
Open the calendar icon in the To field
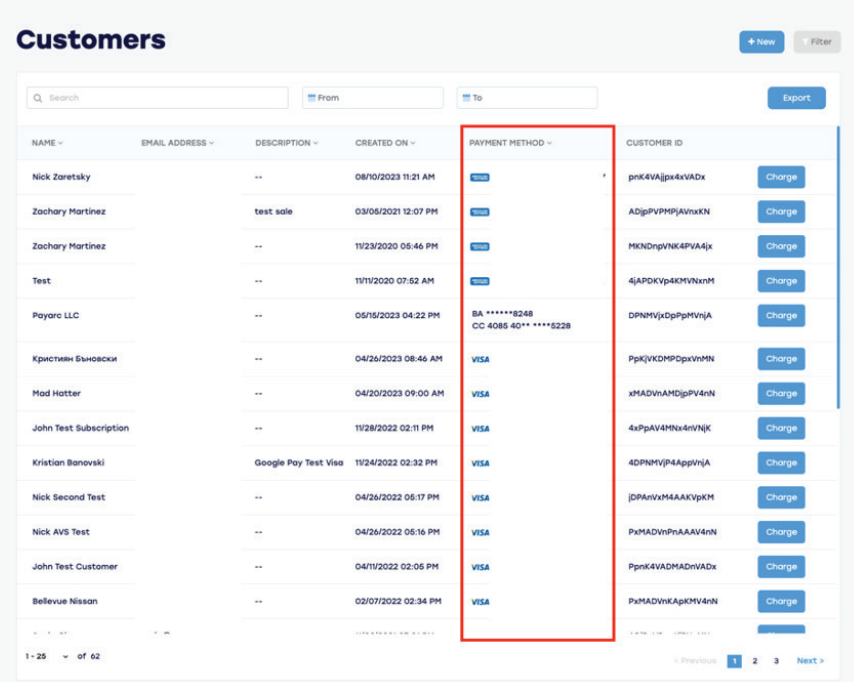(x=464, y=97)
